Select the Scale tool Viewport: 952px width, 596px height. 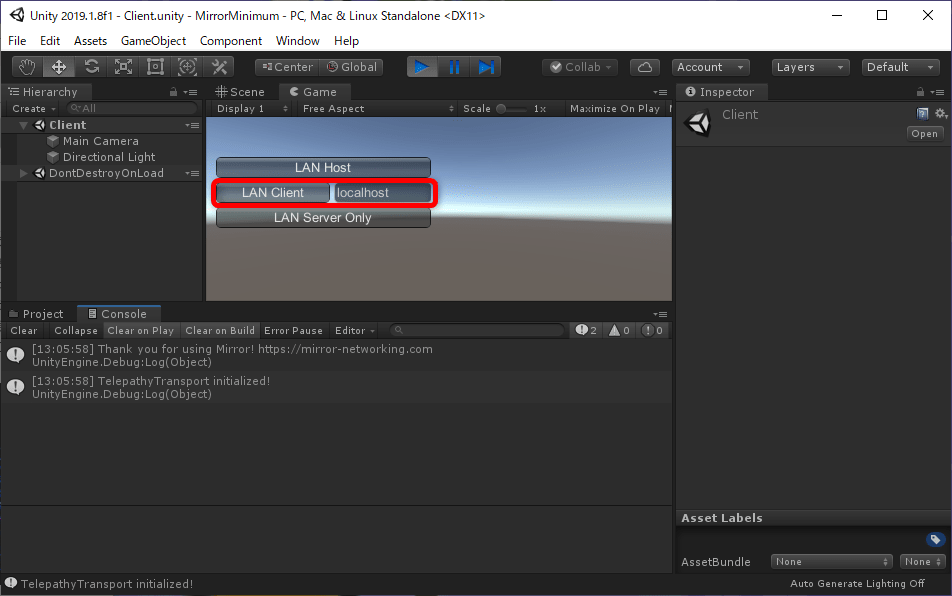(x=123, y=67)
